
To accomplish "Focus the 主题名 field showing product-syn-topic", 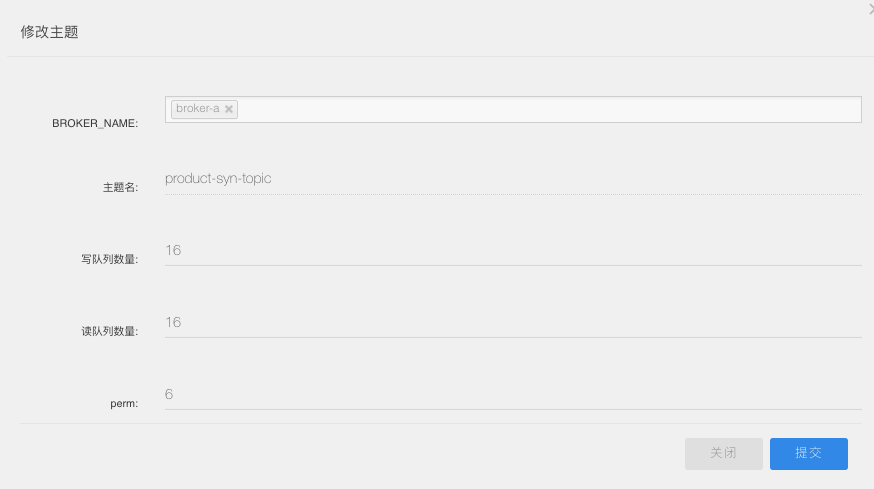I will [513, 180].
